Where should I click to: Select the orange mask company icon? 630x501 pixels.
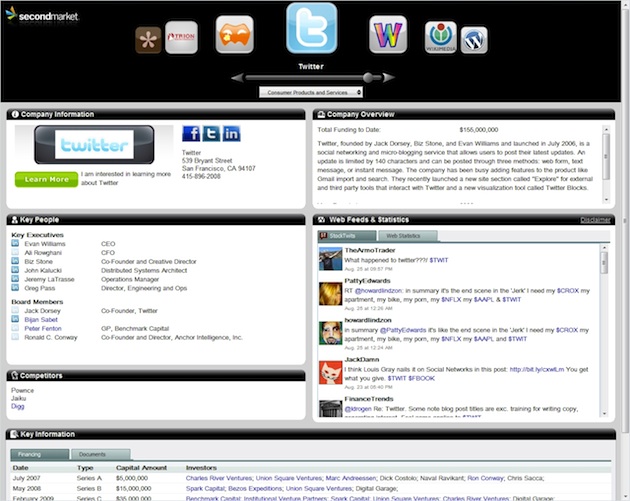(x=234, y=34)
